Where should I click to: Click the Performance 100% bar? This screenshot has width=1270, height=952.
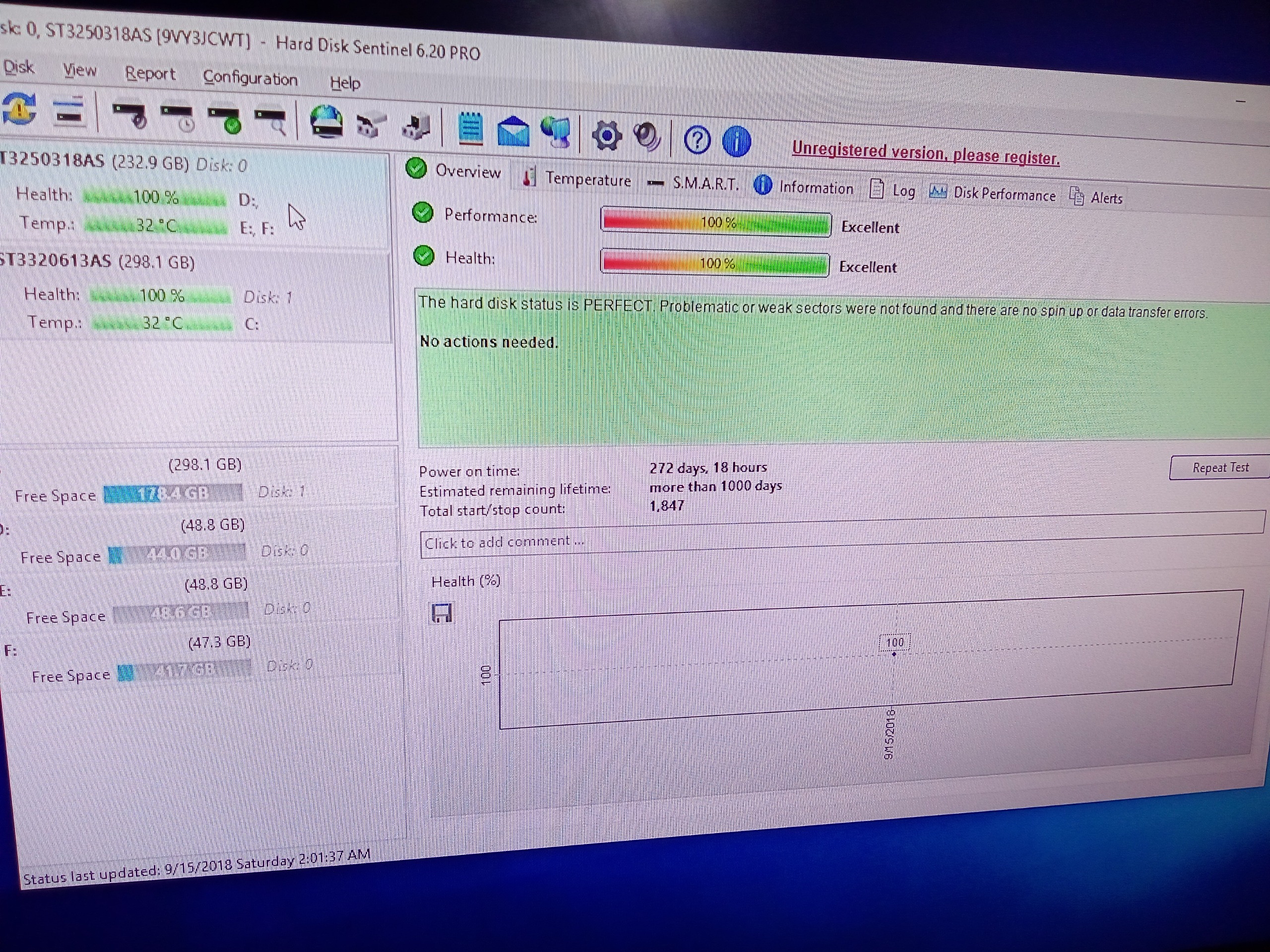point(716,222)
